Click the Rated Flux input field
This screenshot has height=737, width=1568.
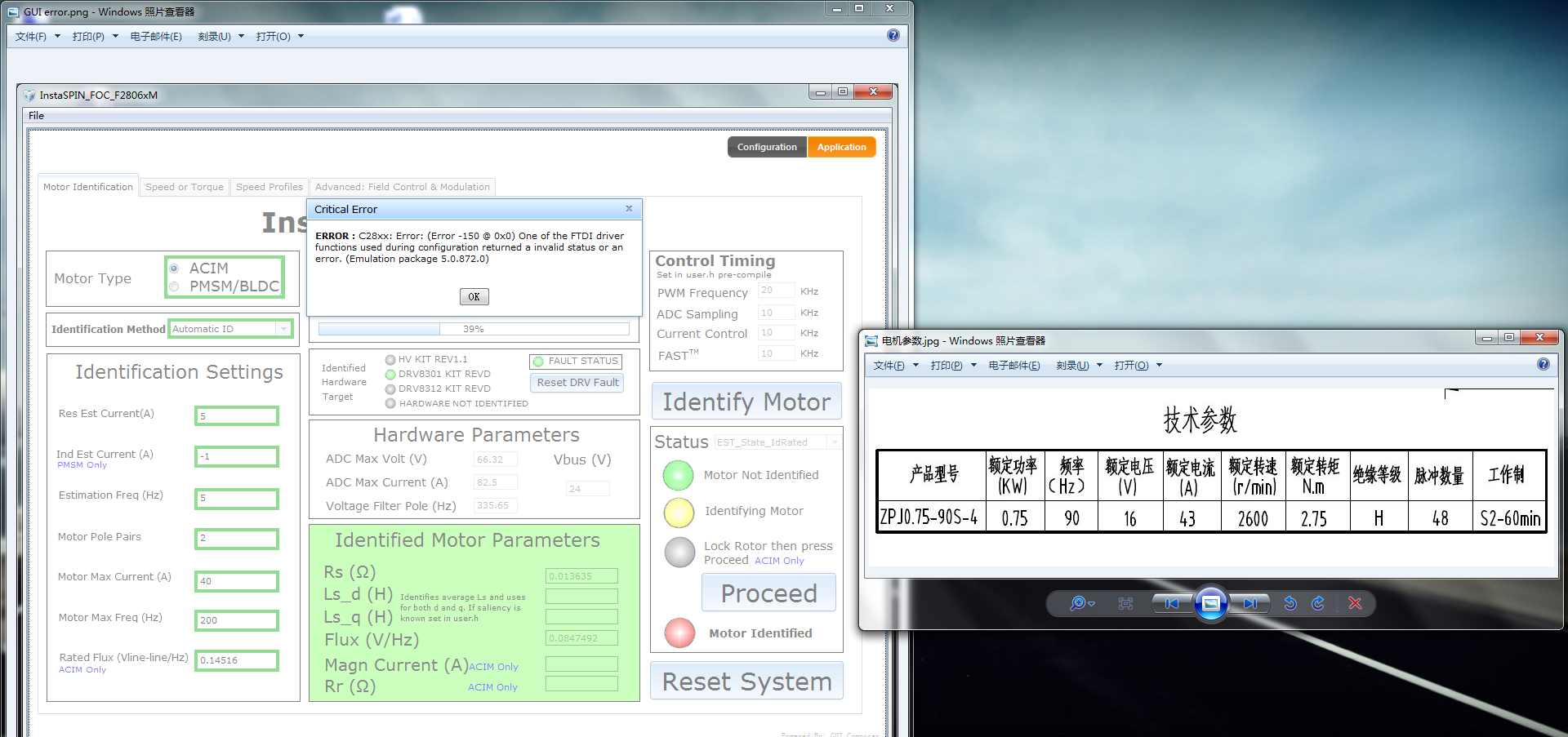coord(237,660)
